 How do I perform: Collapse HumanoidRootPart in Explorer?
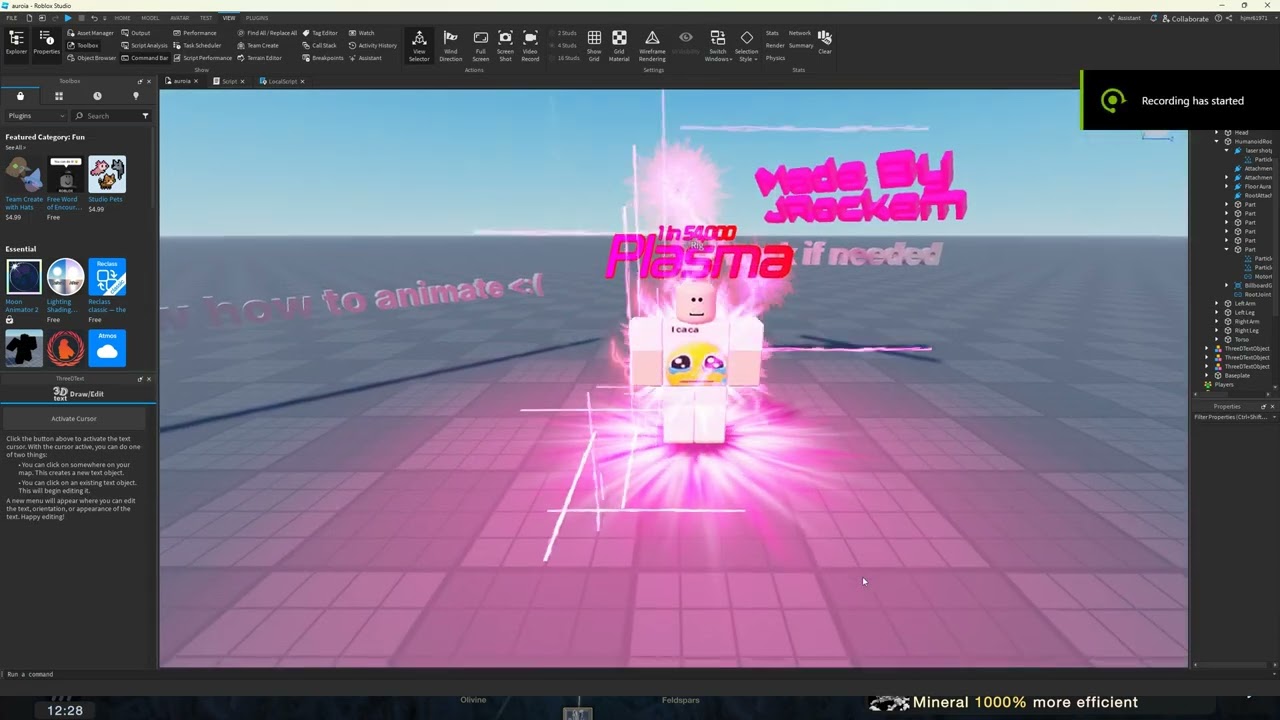[1217, 141]
